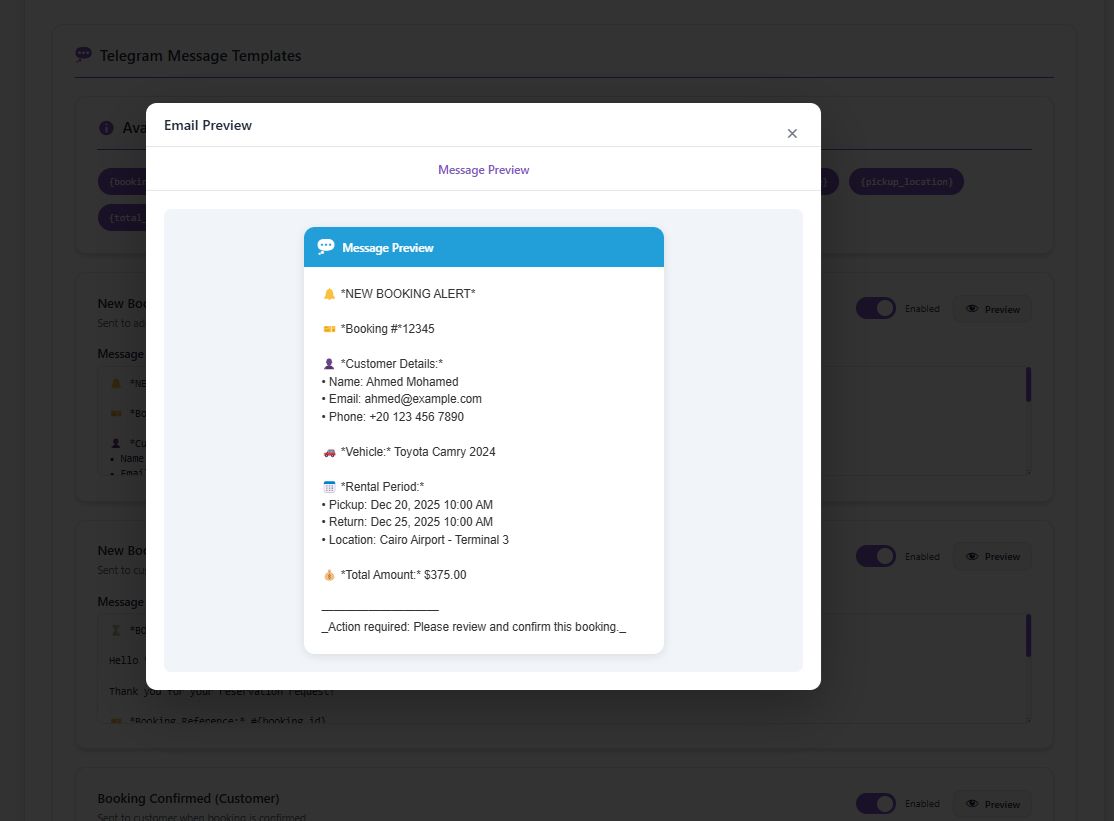Toggle the first Enabled switch in background

tap(875, 308)
